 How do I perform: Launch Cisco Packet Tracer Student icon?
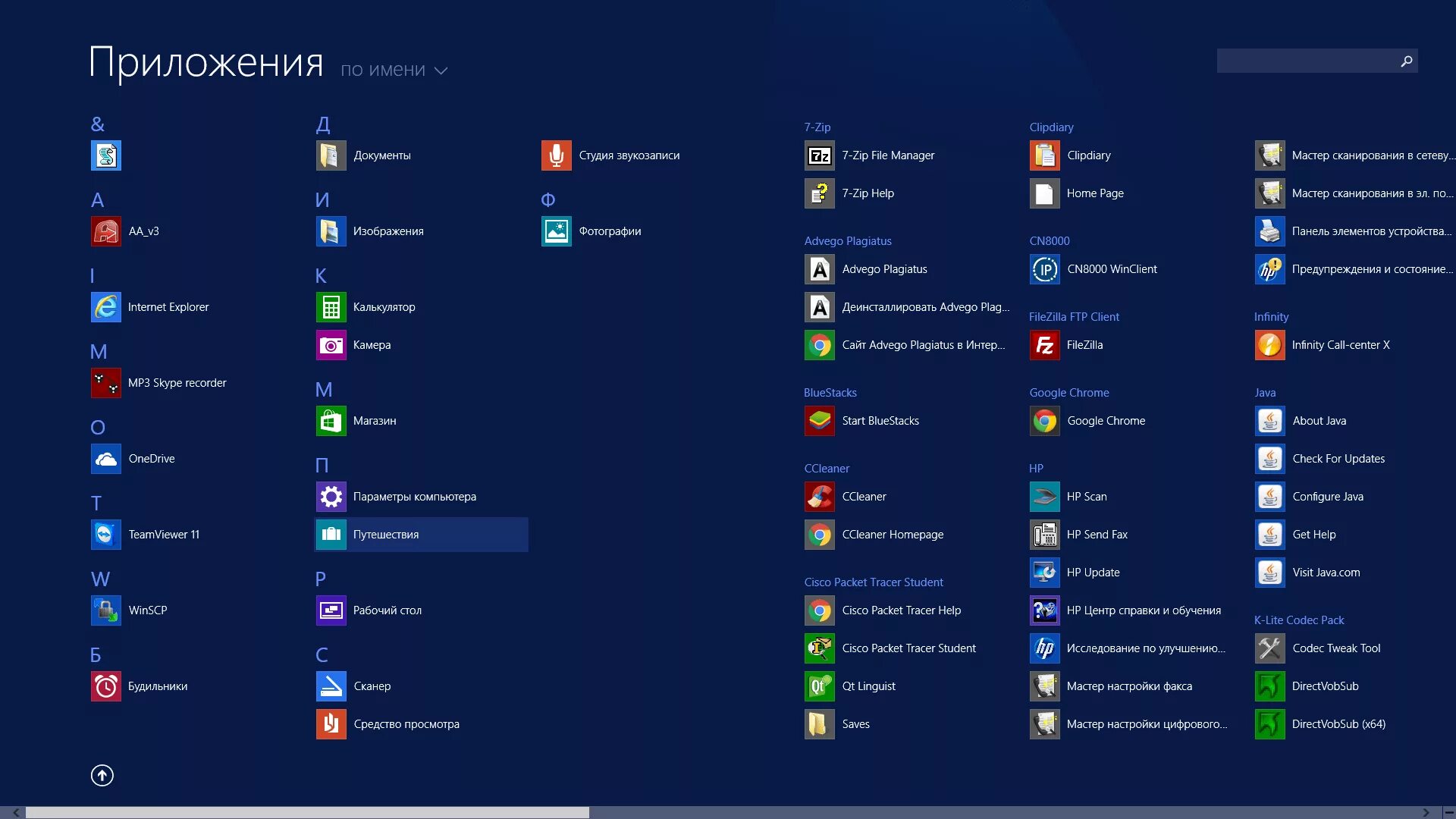(x=819, y=648)
